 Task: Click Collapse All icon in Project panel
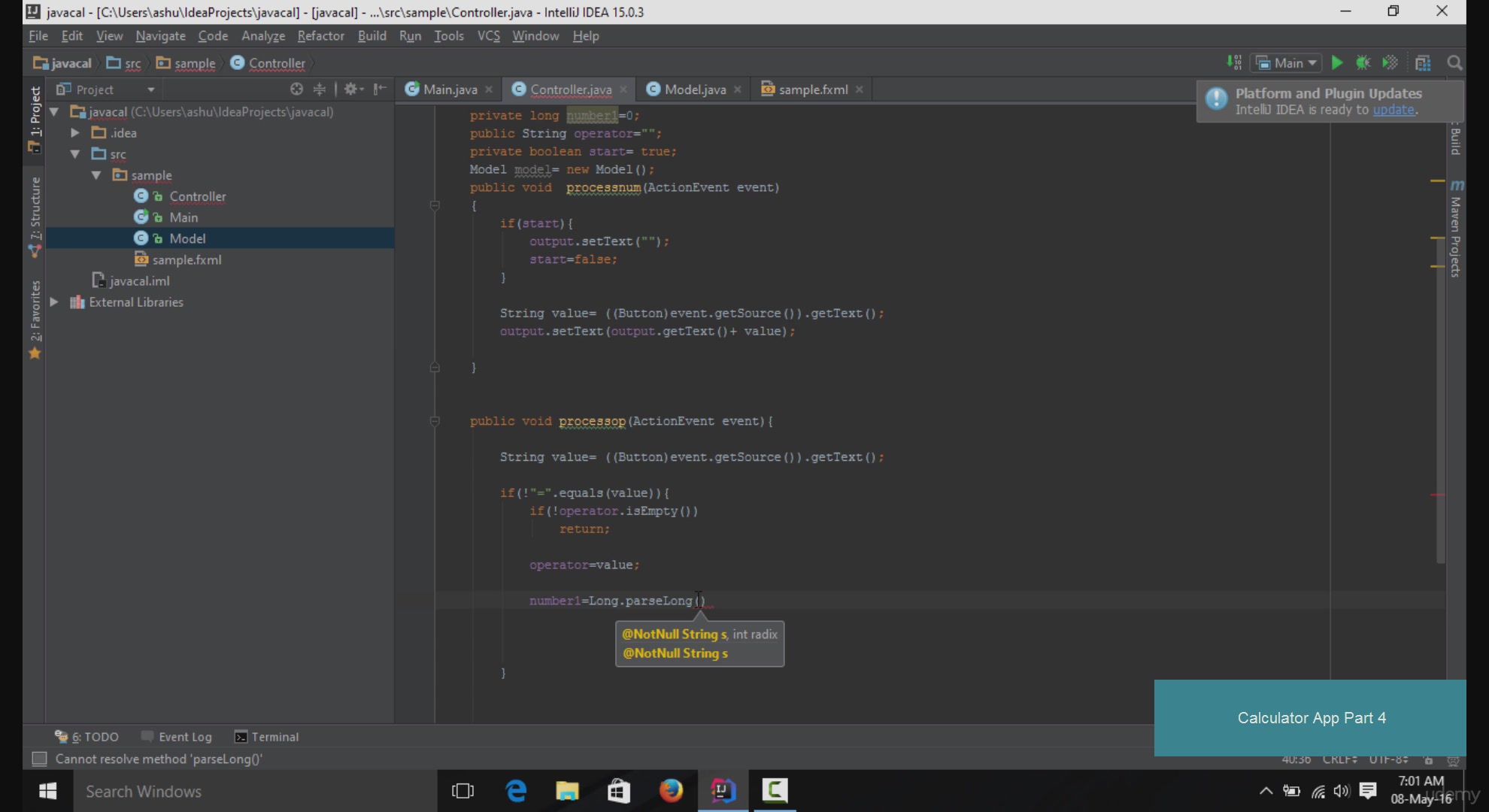(x=320, y=89)
